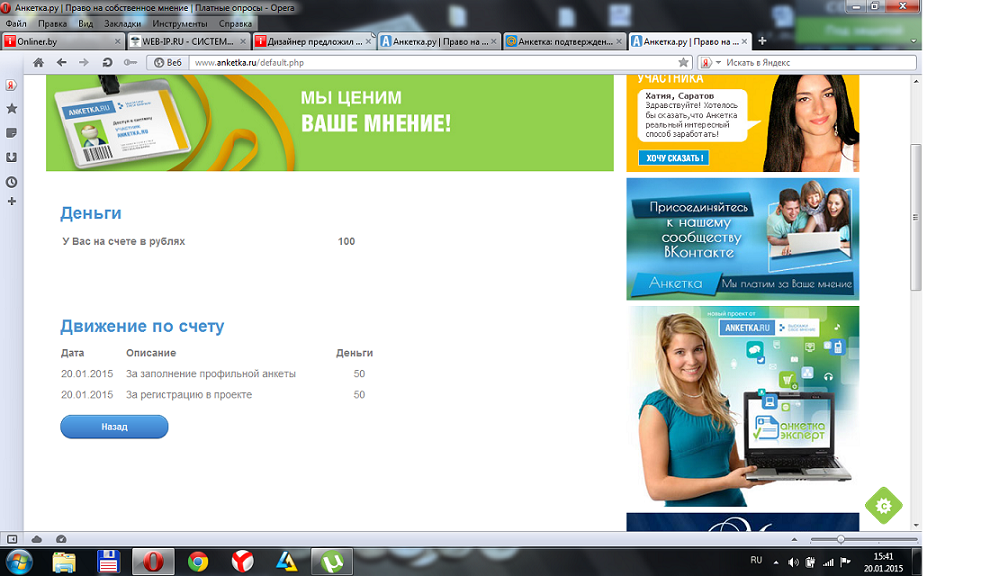Close the WEB-IP.RU tab
Screen dimensions: 981x576
(x=243, y=41)
